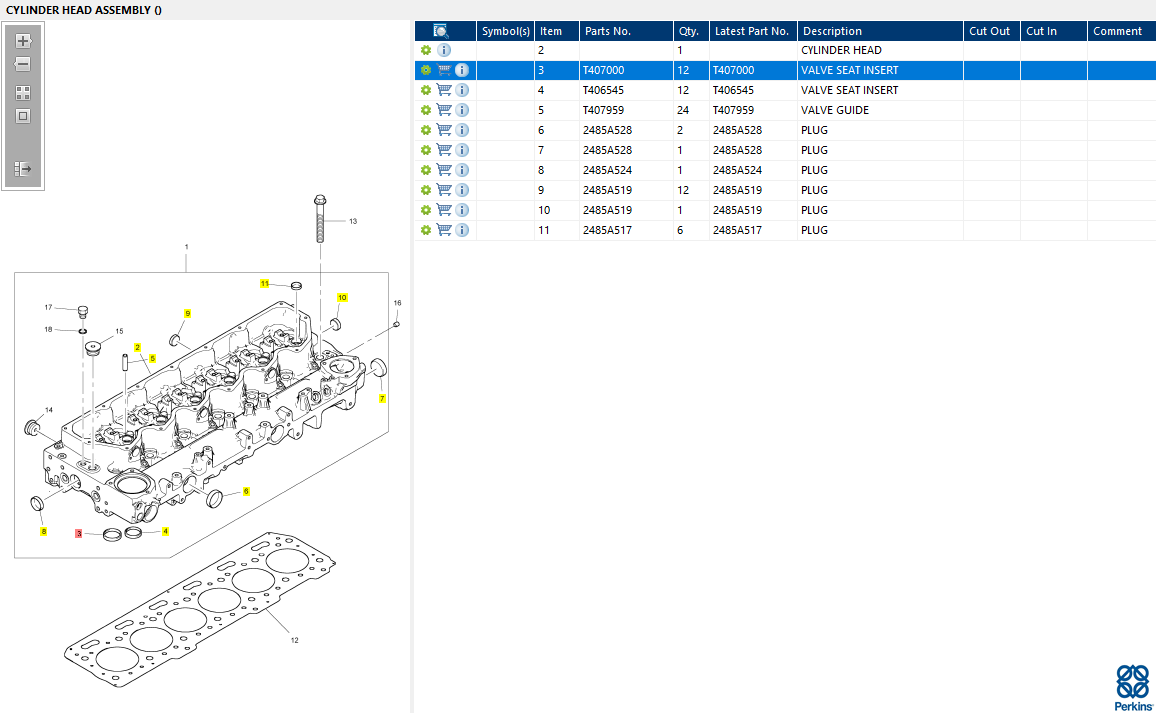Select yellow callout 11 in diagram
This screenshot has height=713, width=1156.
[x=265, y=283]
